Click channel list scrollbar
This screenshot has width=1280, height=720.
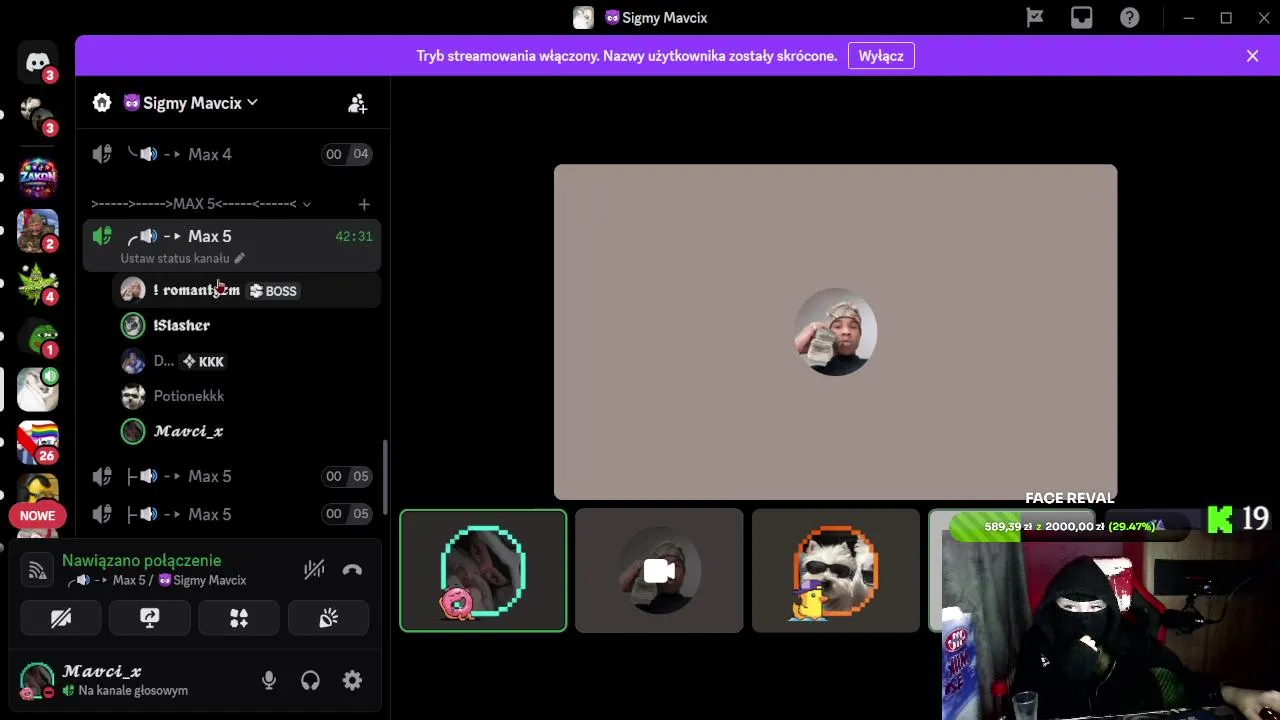coord(385,477)
